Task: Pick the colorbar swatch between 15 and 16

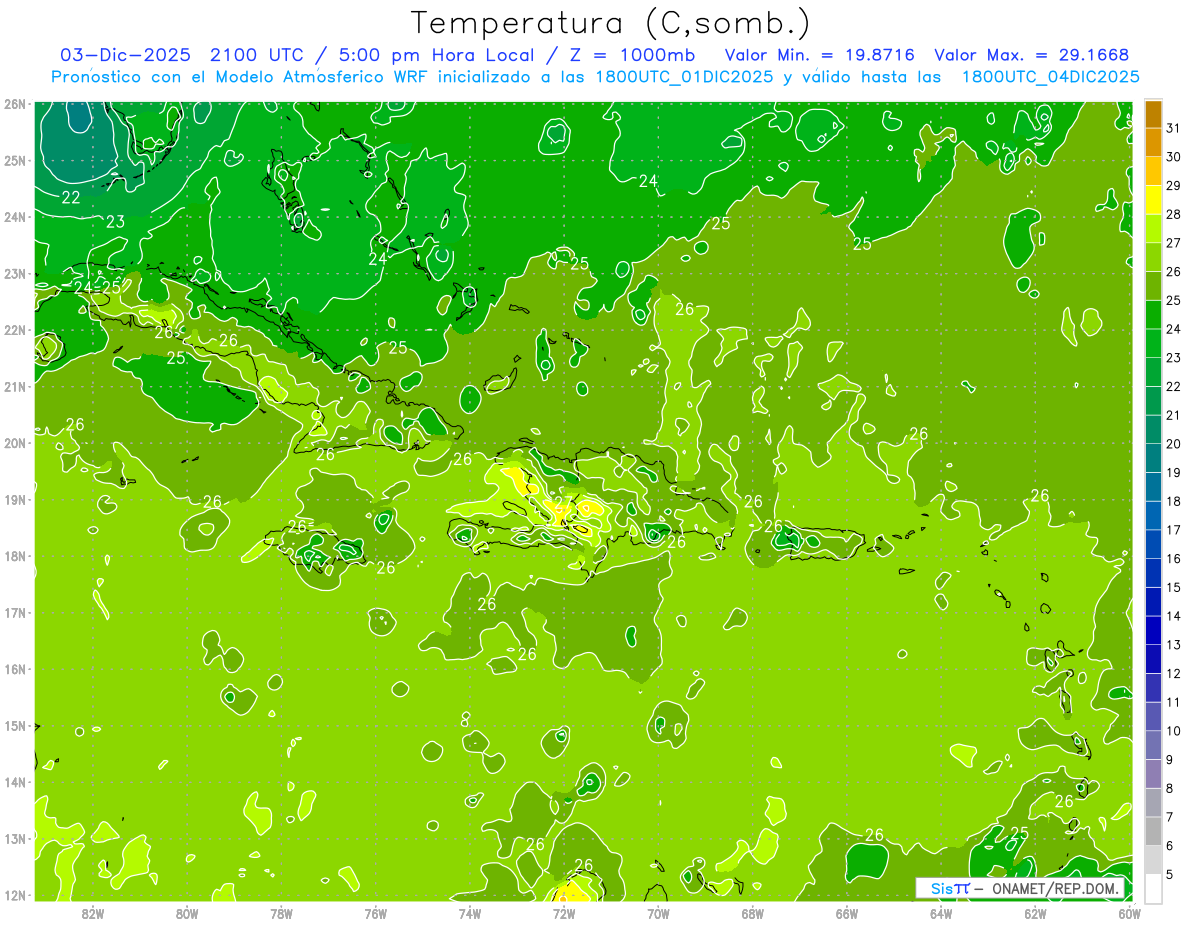Action: click(x=1153, y=573)
